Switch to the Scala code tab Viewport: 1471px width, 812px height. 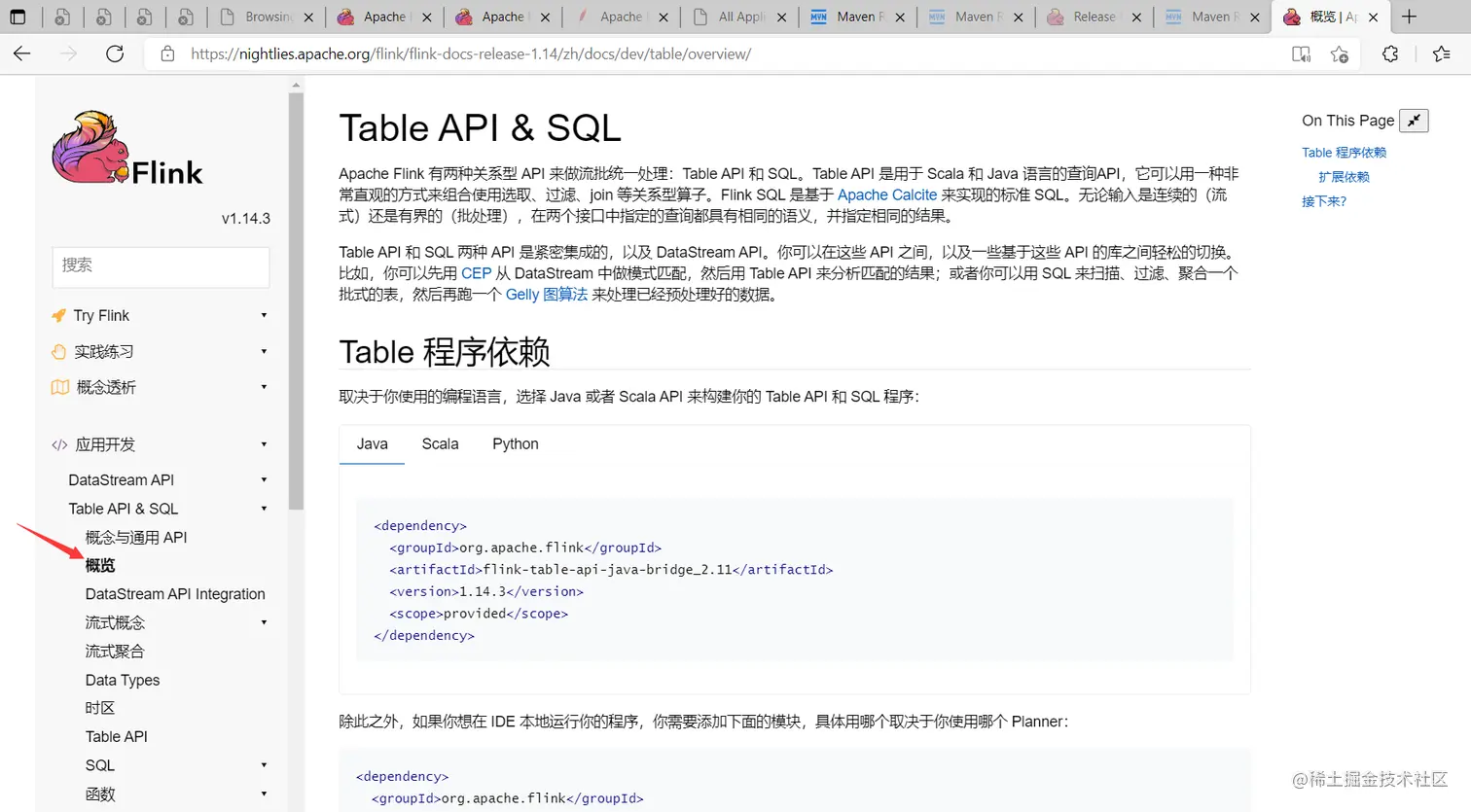[440, 443]
